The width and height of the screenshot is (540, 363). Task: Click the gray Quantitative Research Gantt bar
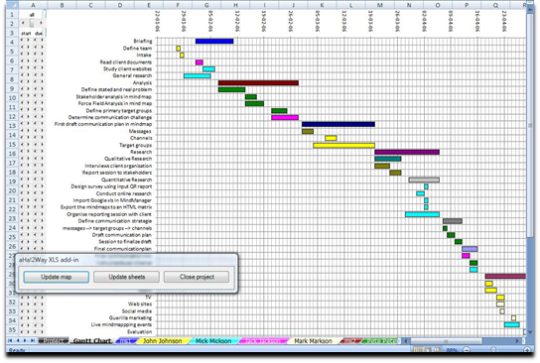(424, 180)
